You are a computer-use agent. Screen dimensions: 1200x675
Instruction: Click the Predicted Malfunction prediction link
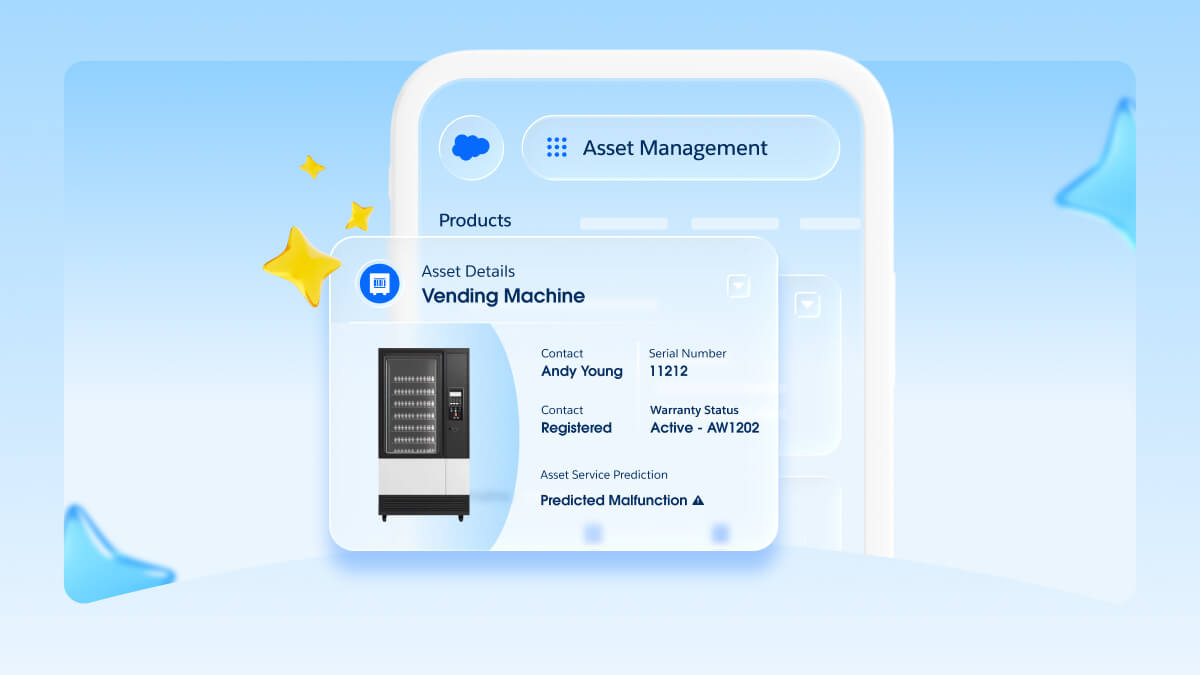point(612,500)
